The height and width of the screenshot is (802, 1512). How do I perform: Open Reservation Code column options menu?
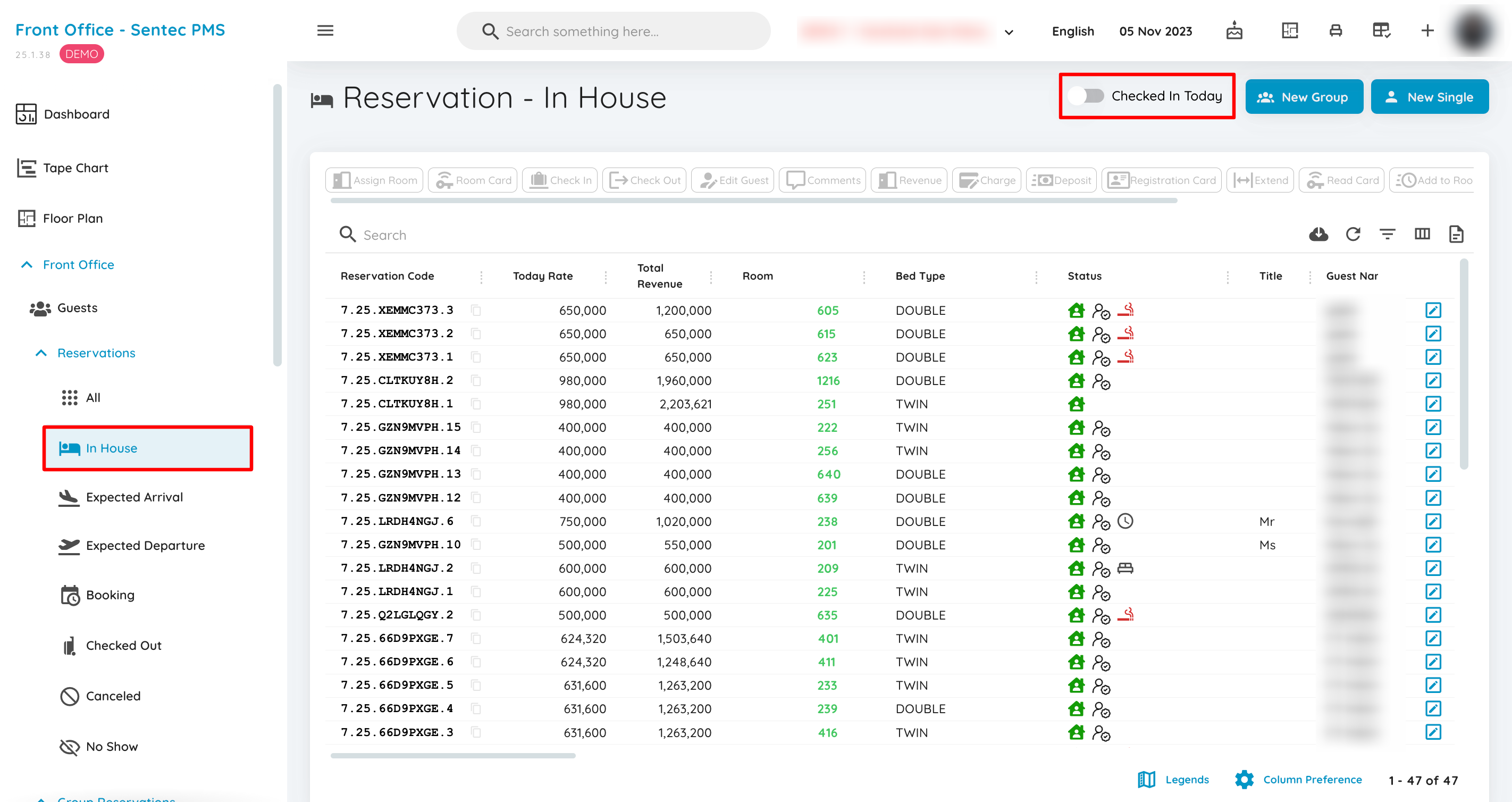coord(481,277)
